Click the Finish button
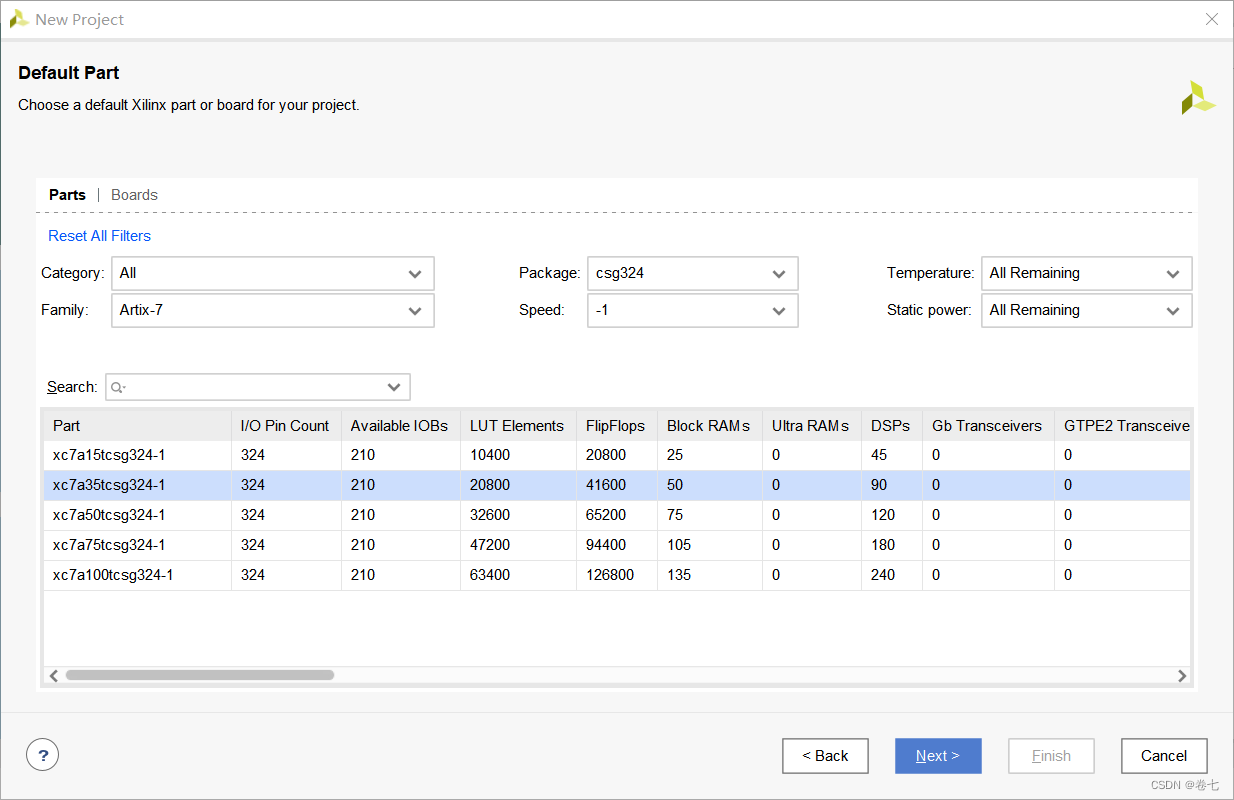The height and width of the screenshot is (800, 1234). [1051, 756]
